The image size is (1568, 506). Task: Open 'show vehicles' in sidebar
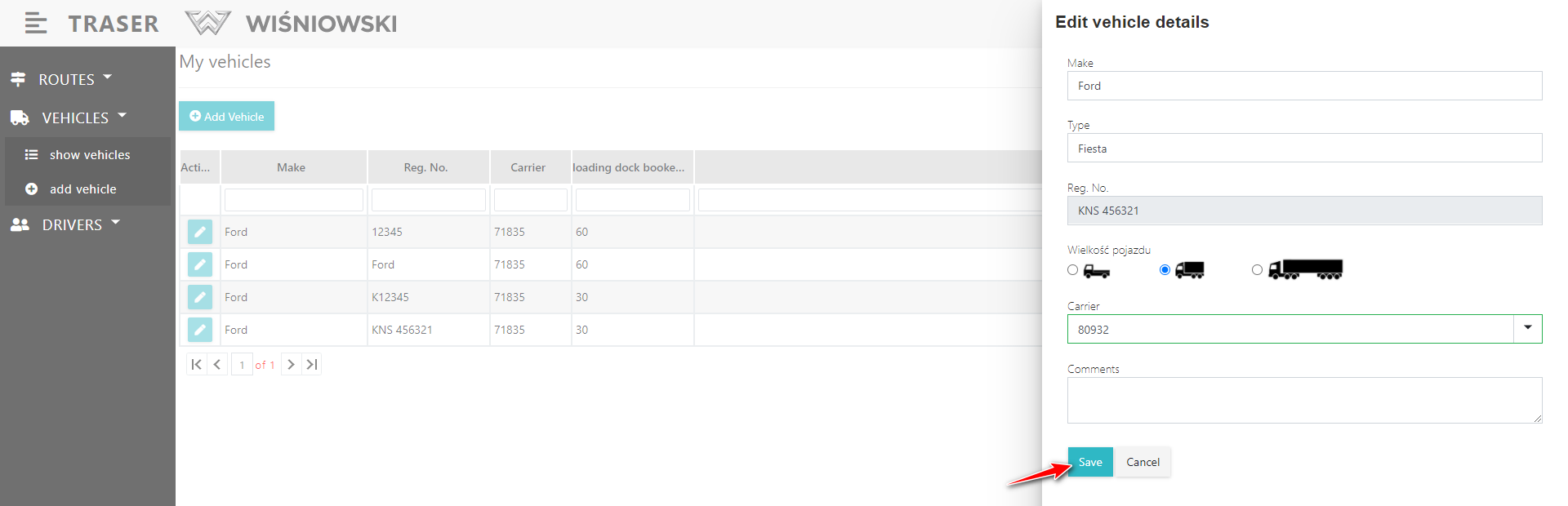coord(89,155)
